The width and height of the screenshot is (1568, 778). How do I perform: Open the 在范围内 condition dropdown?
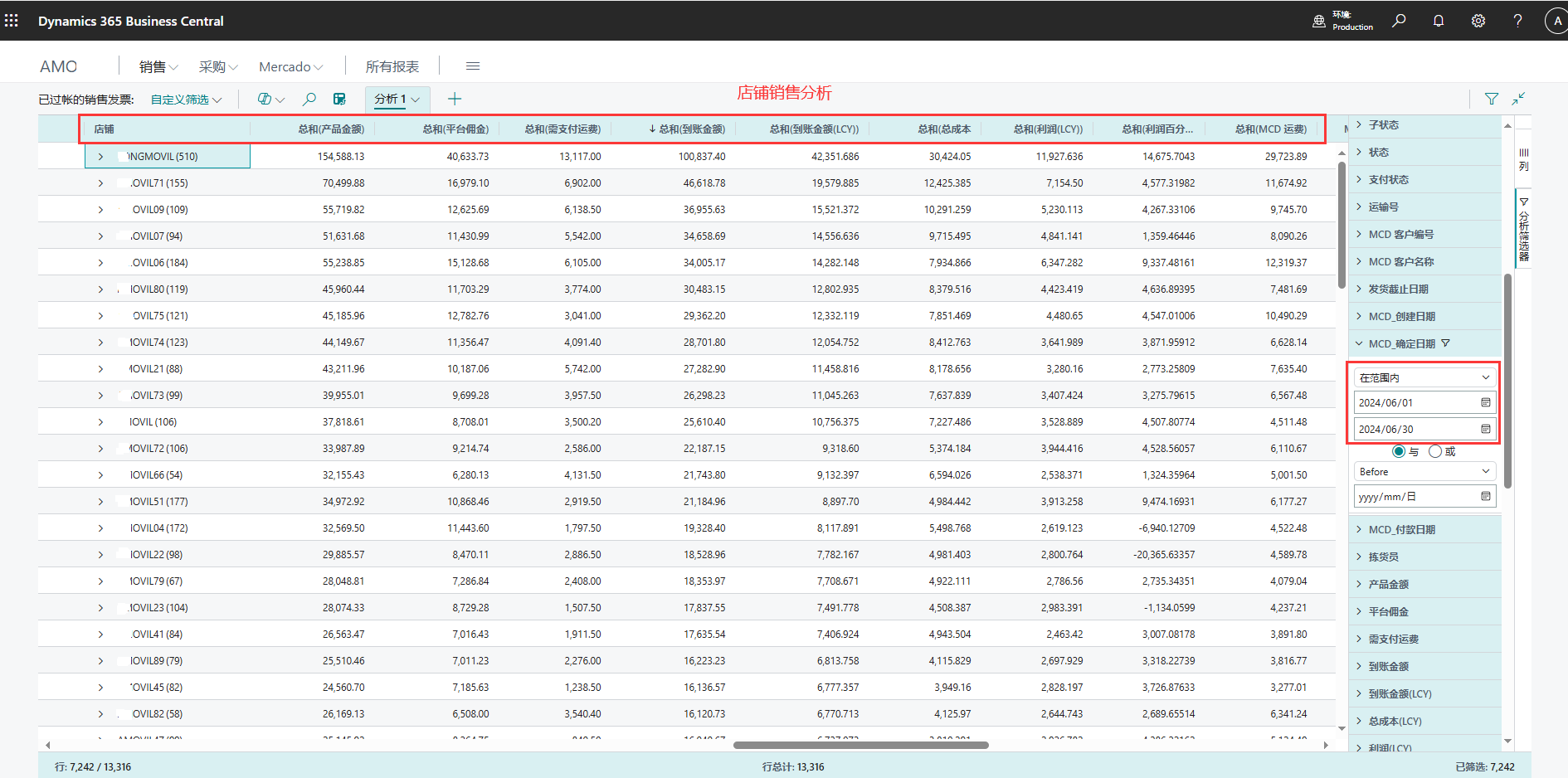tap(1424, 377)
